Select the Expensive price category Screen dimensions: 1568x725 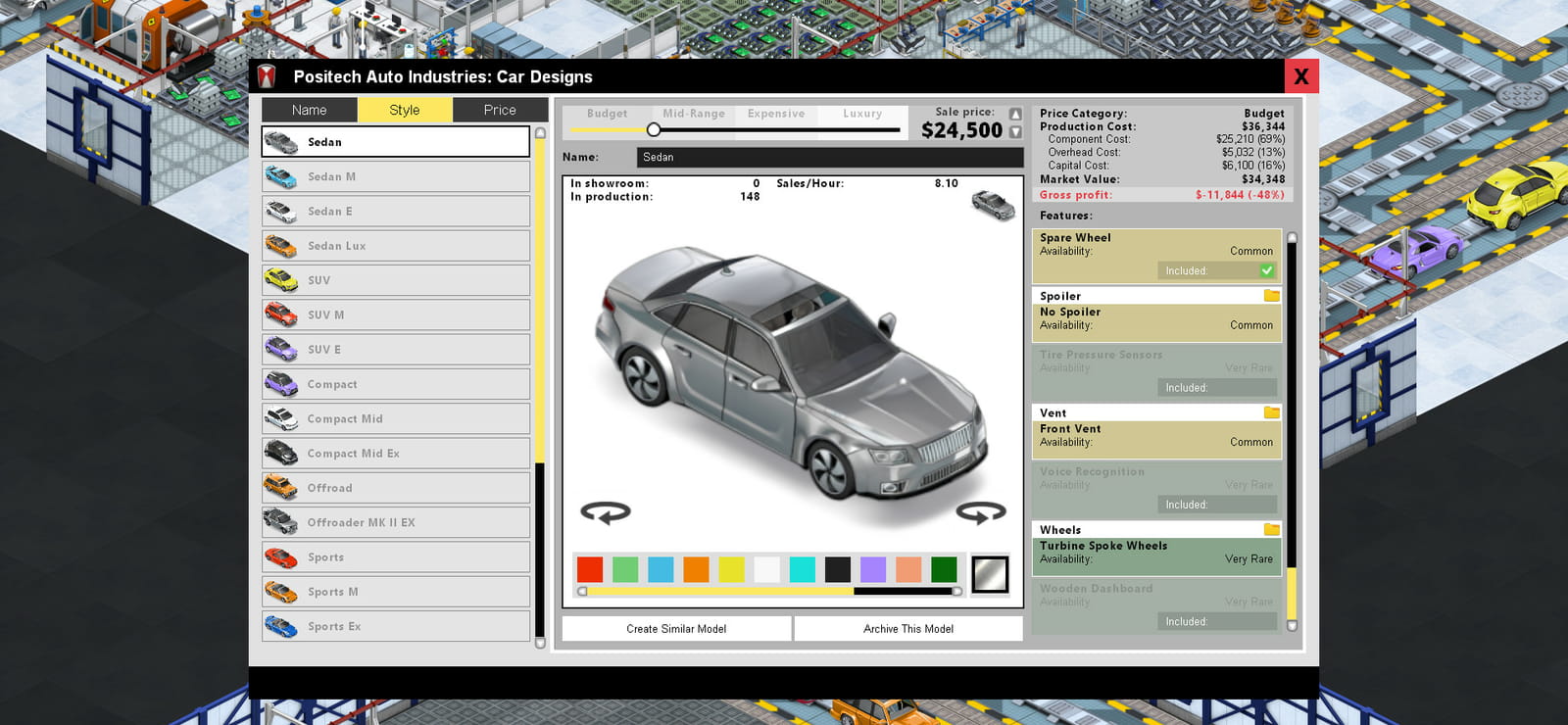(776, 114)
